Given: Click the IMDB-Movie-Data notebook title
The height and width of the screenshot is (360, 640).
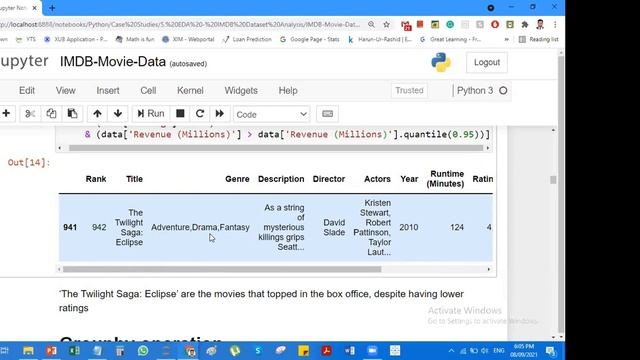Looking at the screenshot, I should click(x=113, y=62).
